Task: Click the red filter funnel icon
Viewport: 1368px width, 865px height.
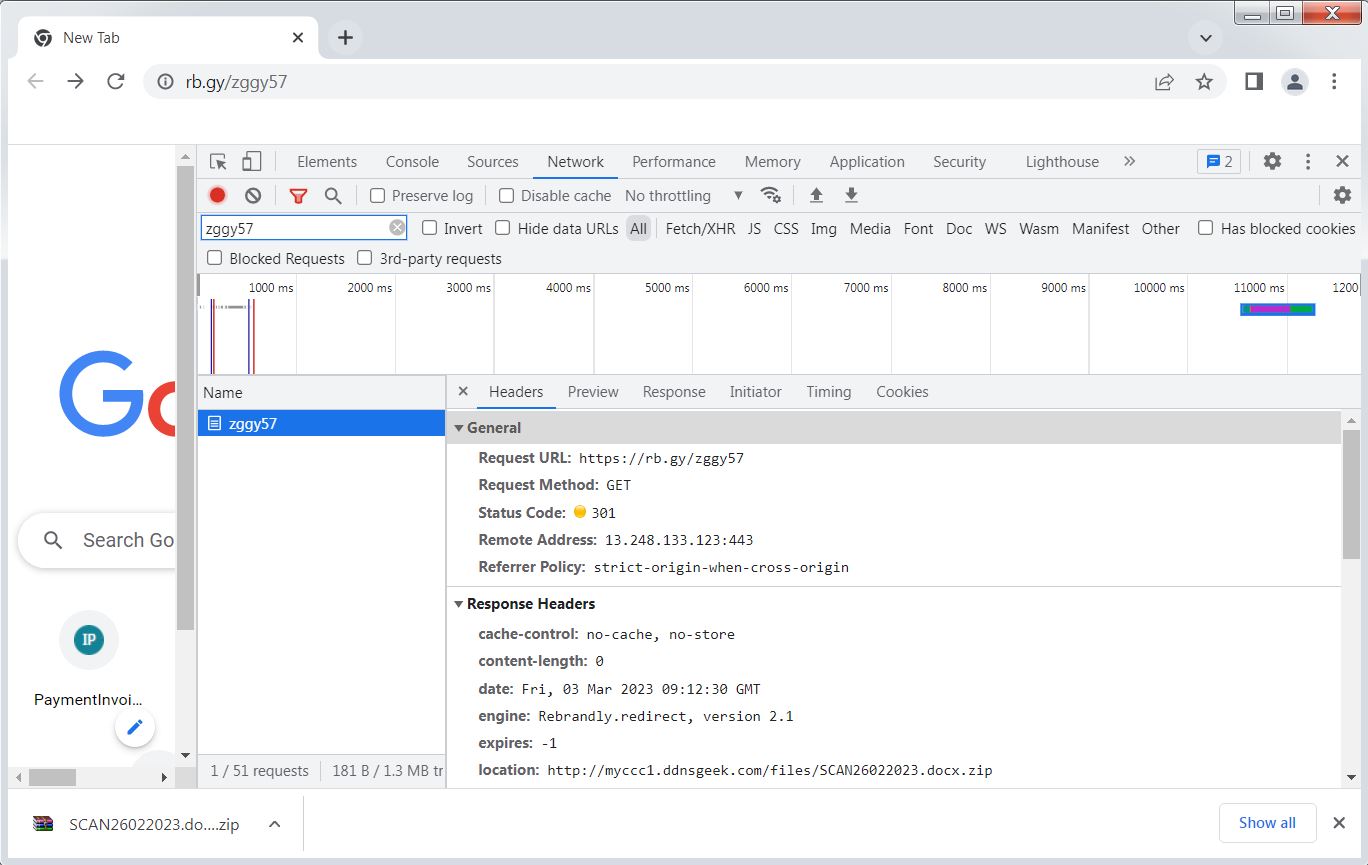Action: (298, 196)
